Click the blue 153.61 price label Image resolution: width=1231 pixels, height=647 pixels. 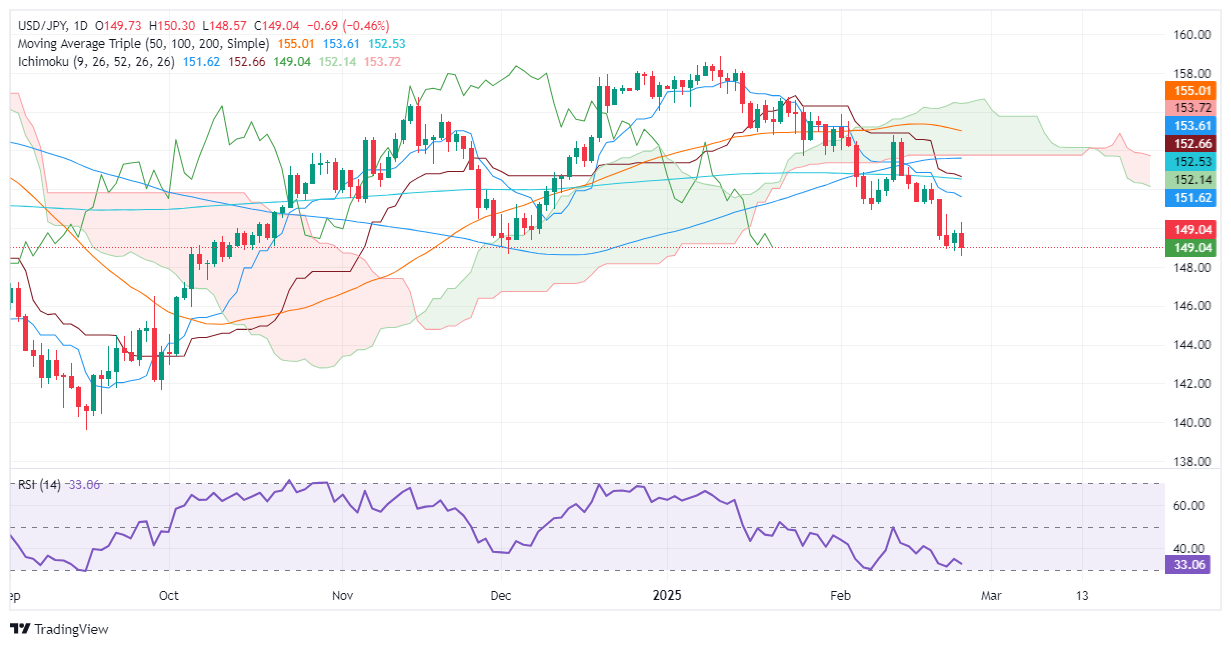(1188, 126)
